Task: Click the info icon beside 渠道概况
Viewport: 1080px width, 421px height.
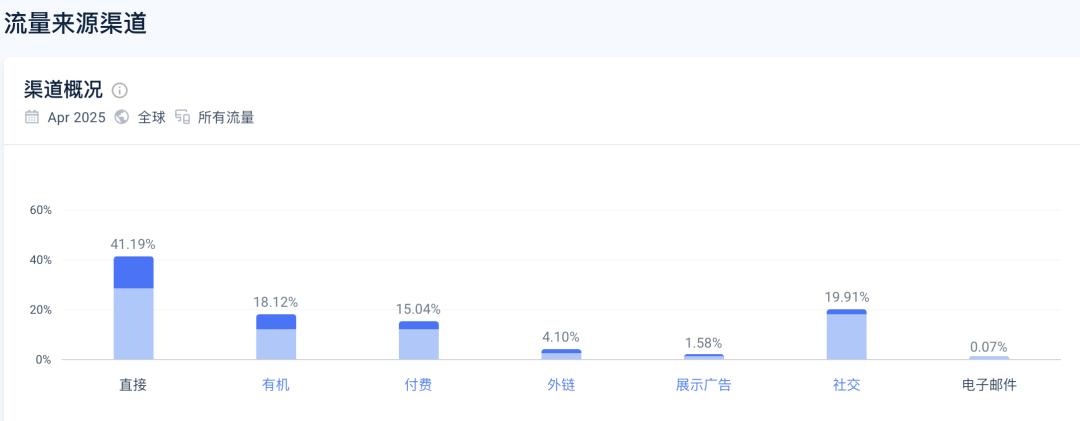Action: coord(120,90)
